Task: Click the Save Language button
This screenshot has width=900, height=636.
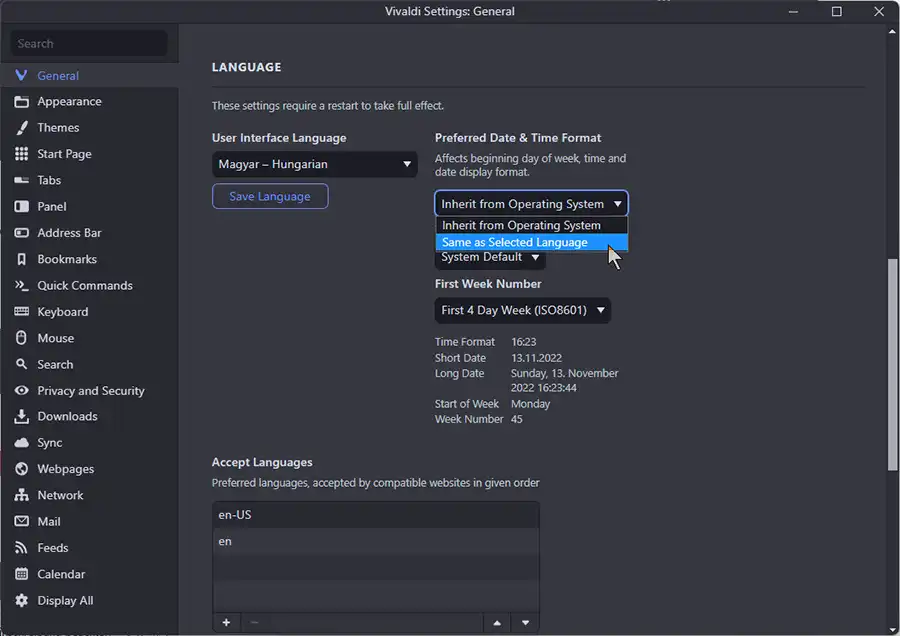Action: 270,197
